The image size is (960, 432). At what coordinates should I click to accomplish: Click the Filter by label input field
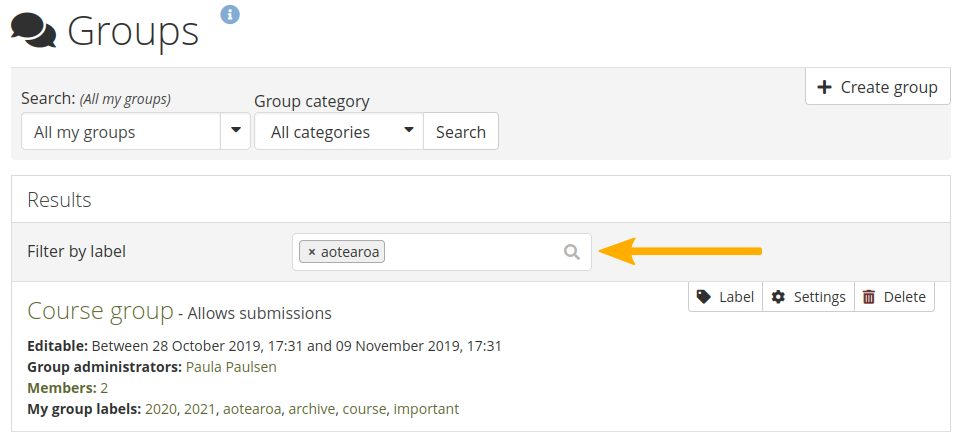pyautogui.click(x=470, y=252)
